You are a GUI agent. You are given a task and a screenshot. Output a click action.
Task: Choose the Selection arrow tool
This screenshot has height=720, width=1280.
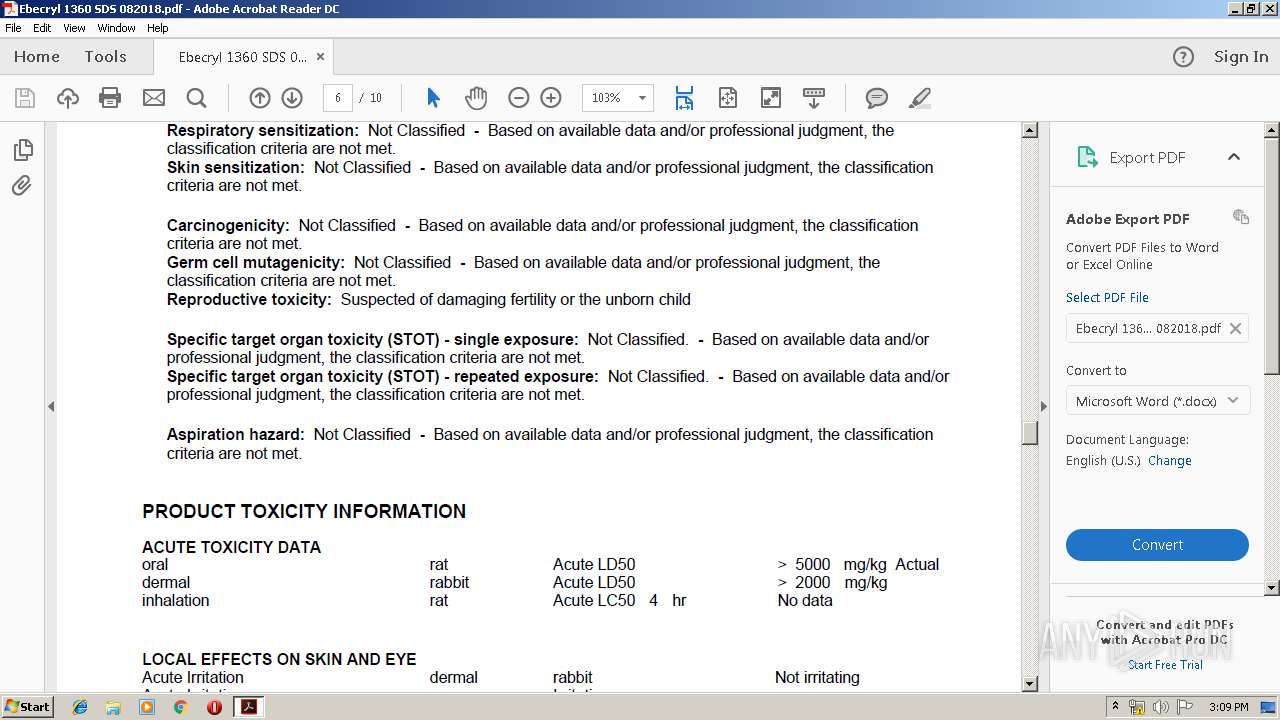433,98
